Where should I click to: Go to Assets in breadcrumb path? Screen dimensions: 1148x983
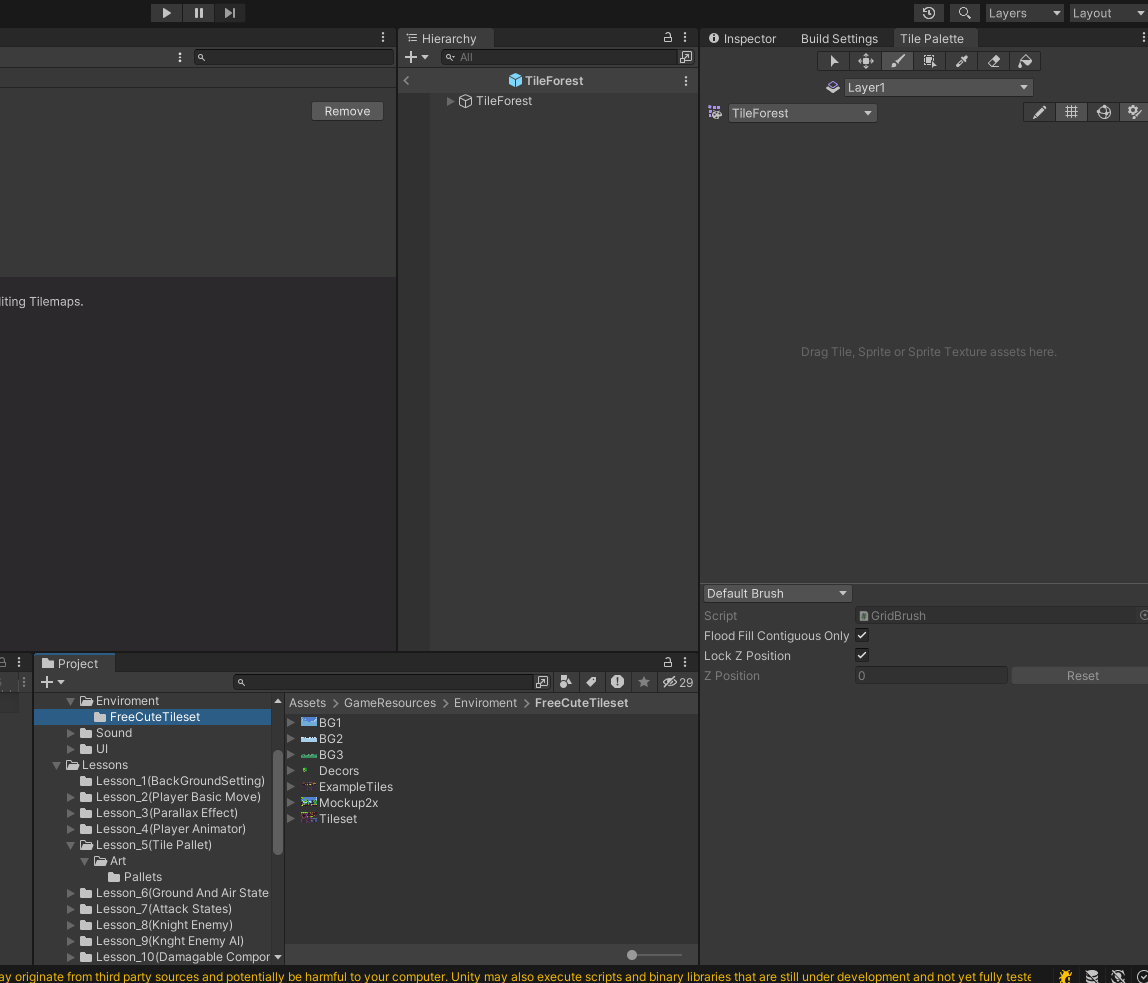308,703
